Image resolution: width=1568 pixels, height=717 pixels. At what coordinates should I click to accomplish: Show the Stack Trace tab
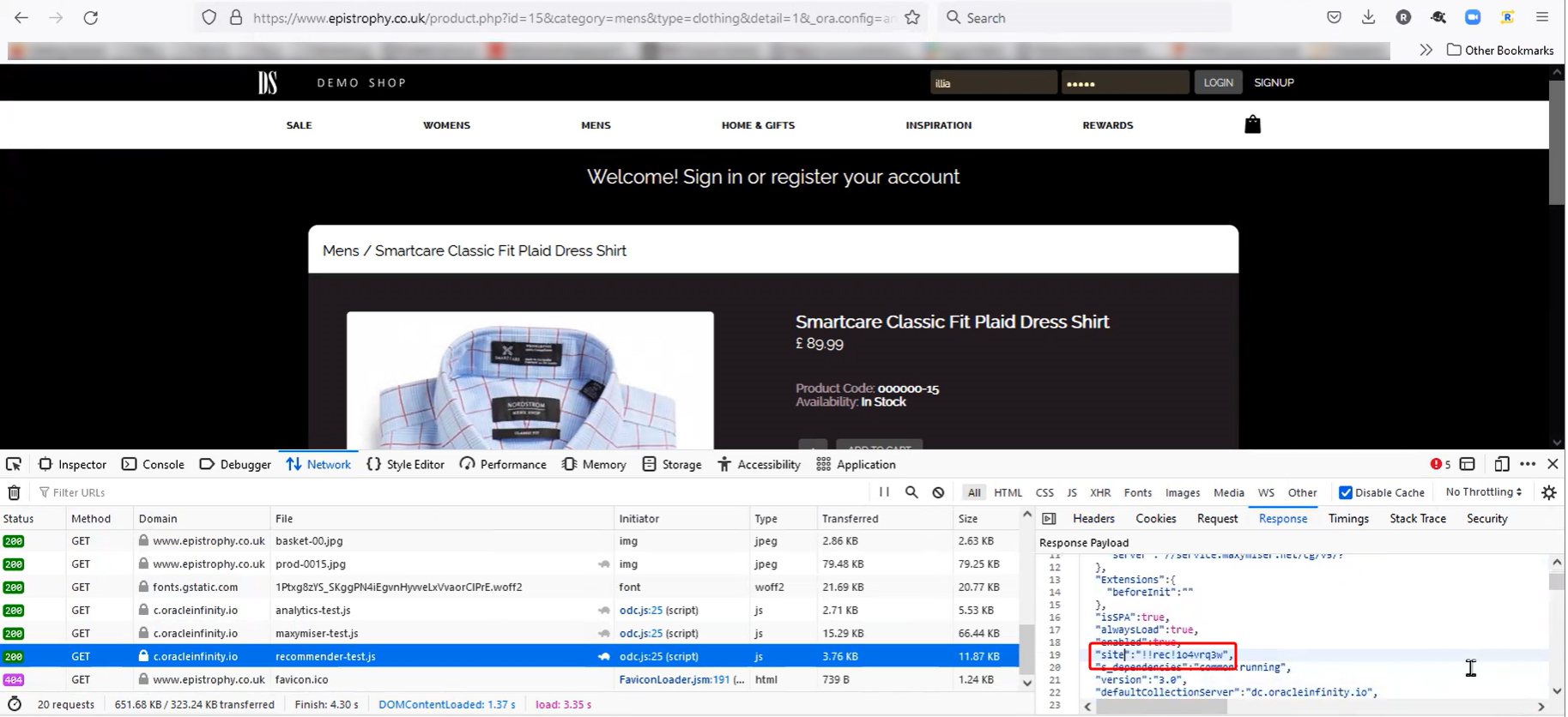tap(1418, 518)
